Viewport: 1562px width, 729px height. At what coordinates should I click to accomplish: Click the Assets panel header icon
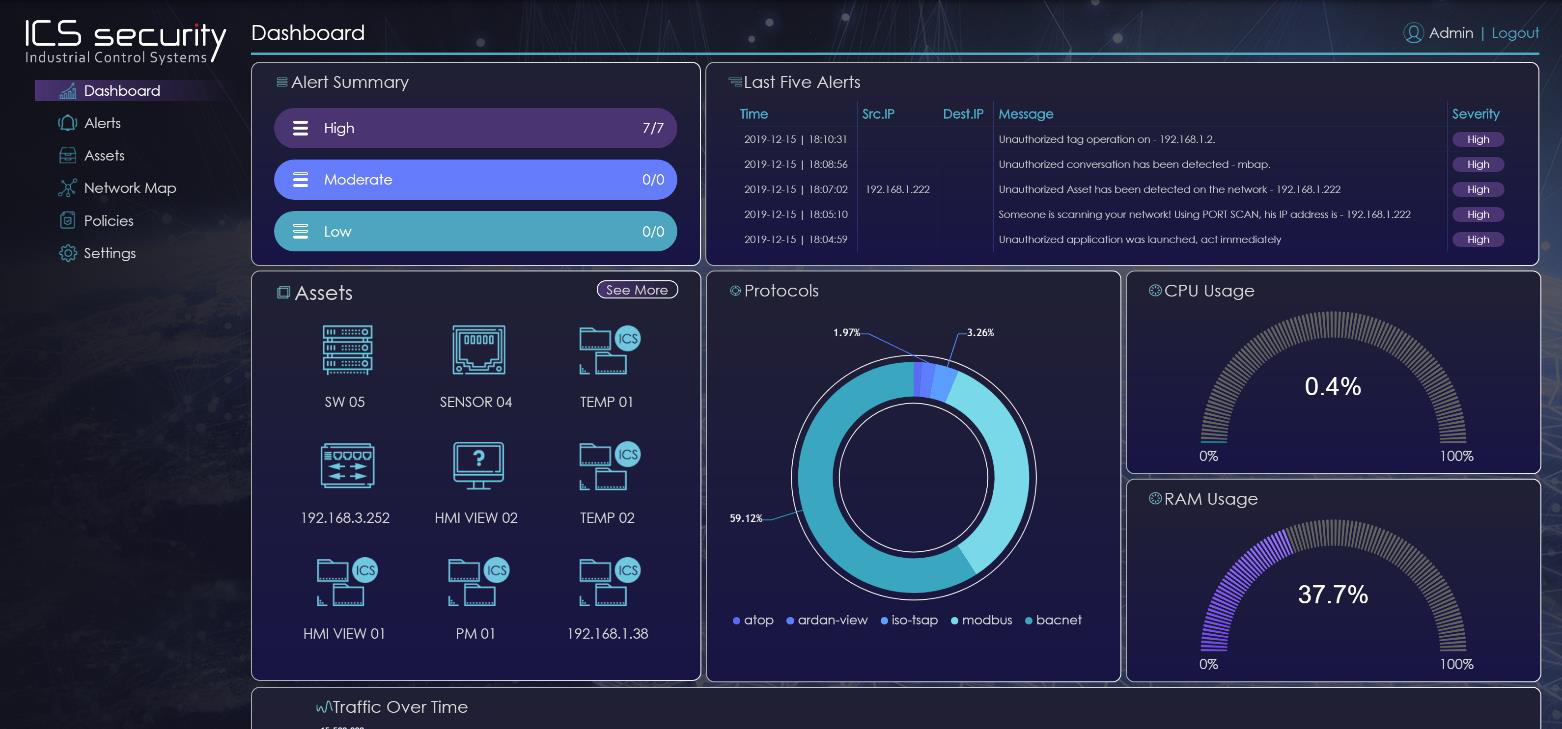(284, 293)
